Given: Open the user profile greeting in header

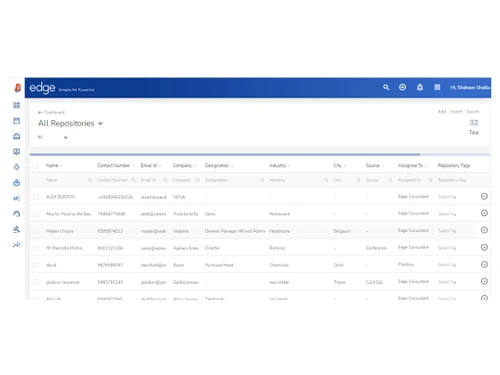Looking at the screenshot, I should 470,87.
